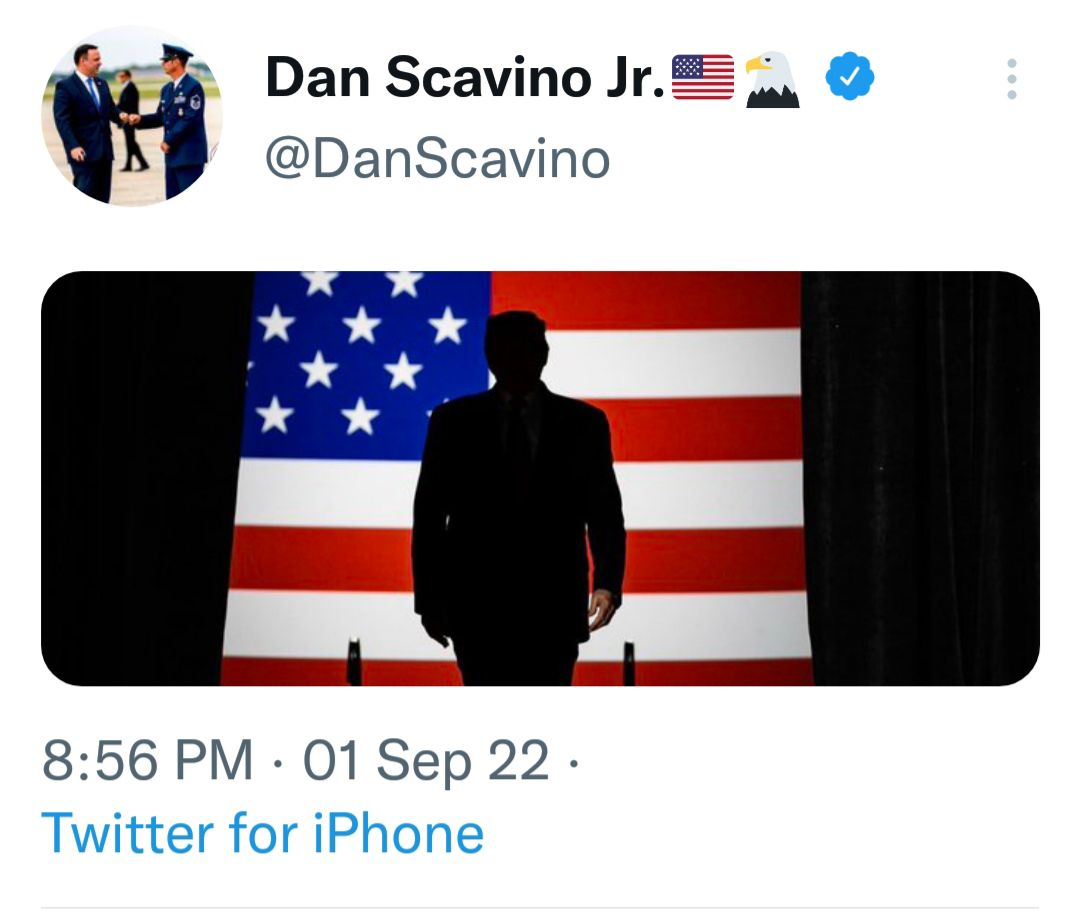Click the 8:56 PM timestamp

click(x=147, y=761)
